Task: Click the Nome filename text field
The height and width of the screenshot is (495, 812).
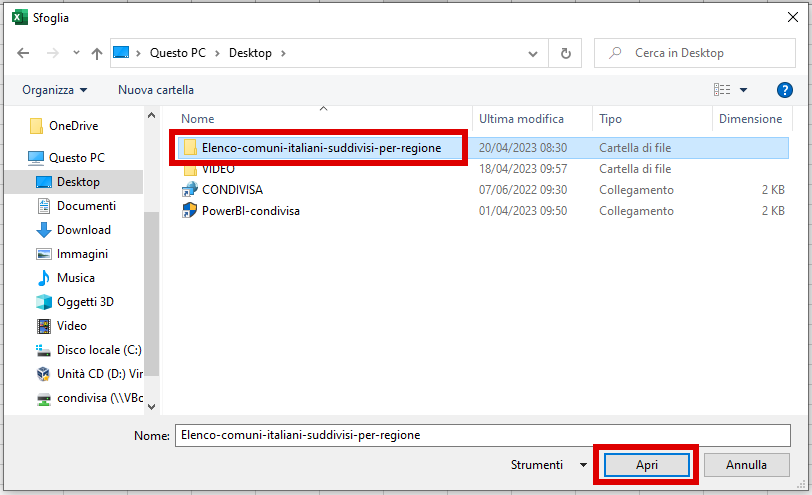Action: pos(482,435)
